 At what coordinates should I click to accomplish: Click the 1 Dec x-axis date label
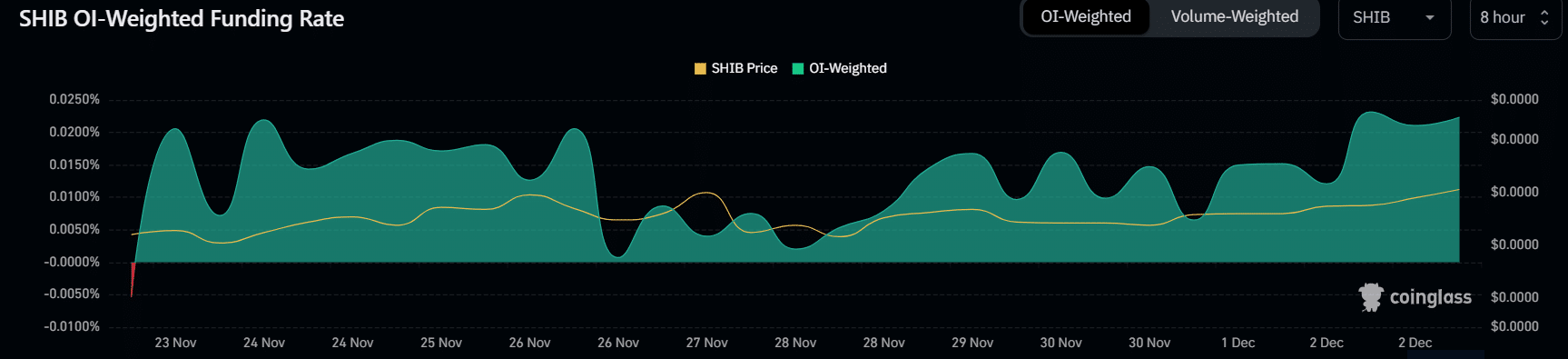tap(1238, 343)
